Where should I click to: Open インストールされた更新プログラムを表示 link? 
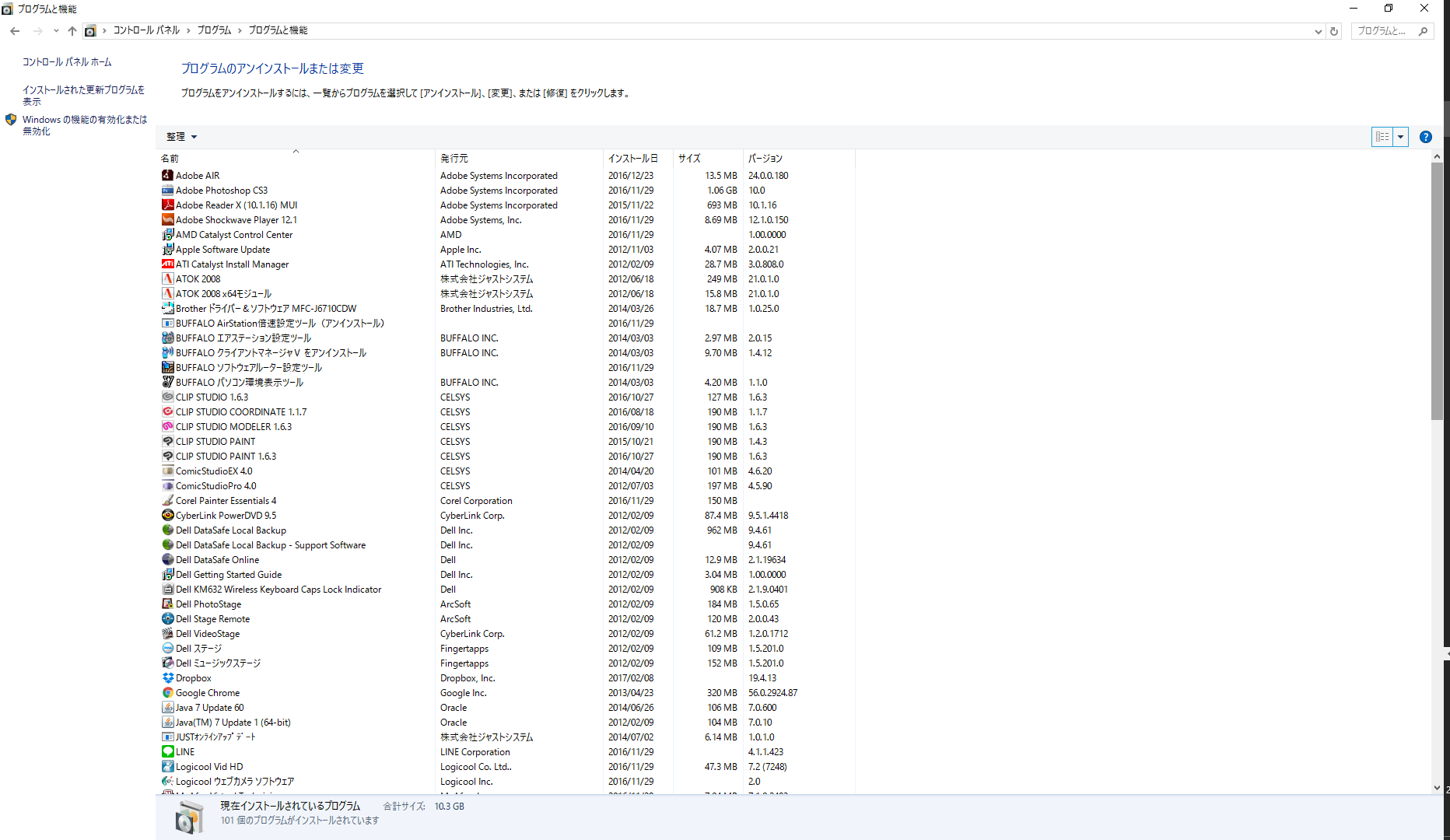pos(83,96)
